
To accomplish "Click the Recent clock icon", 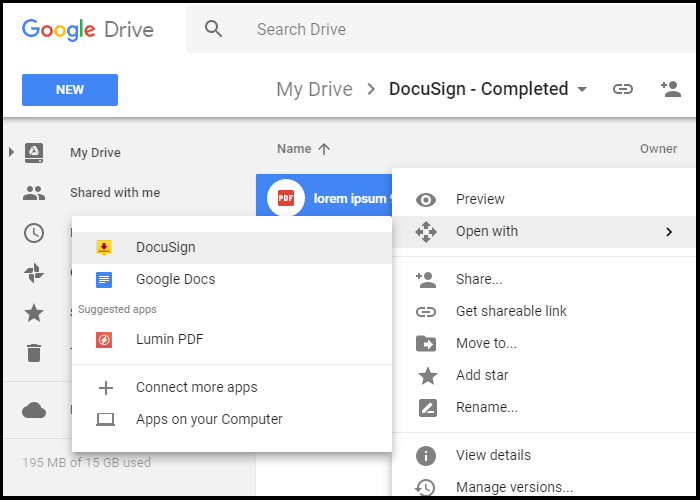I will 34,233.
